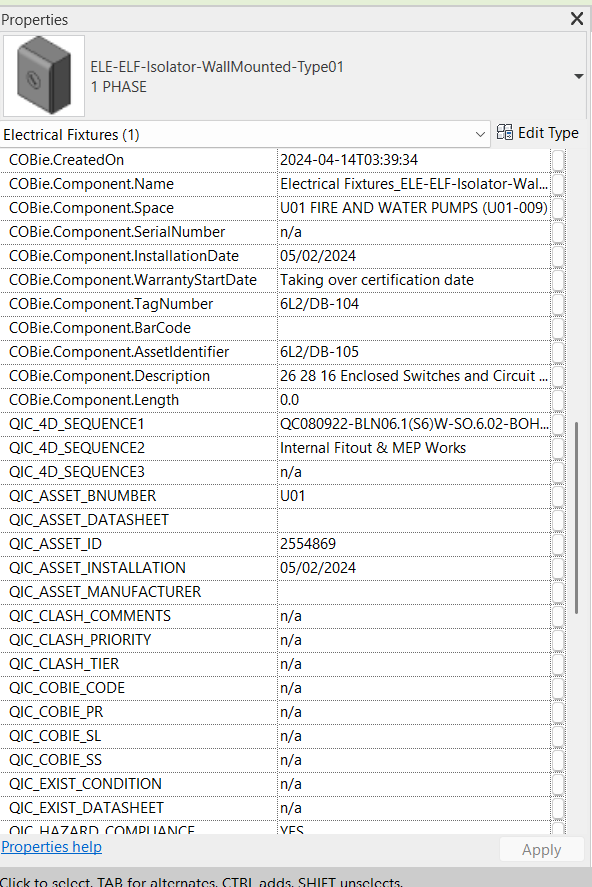This screenshot has height=887, width=592.
Task: Click the small button beside COBie.Component.TagNumber
Action: coord(558,304)
